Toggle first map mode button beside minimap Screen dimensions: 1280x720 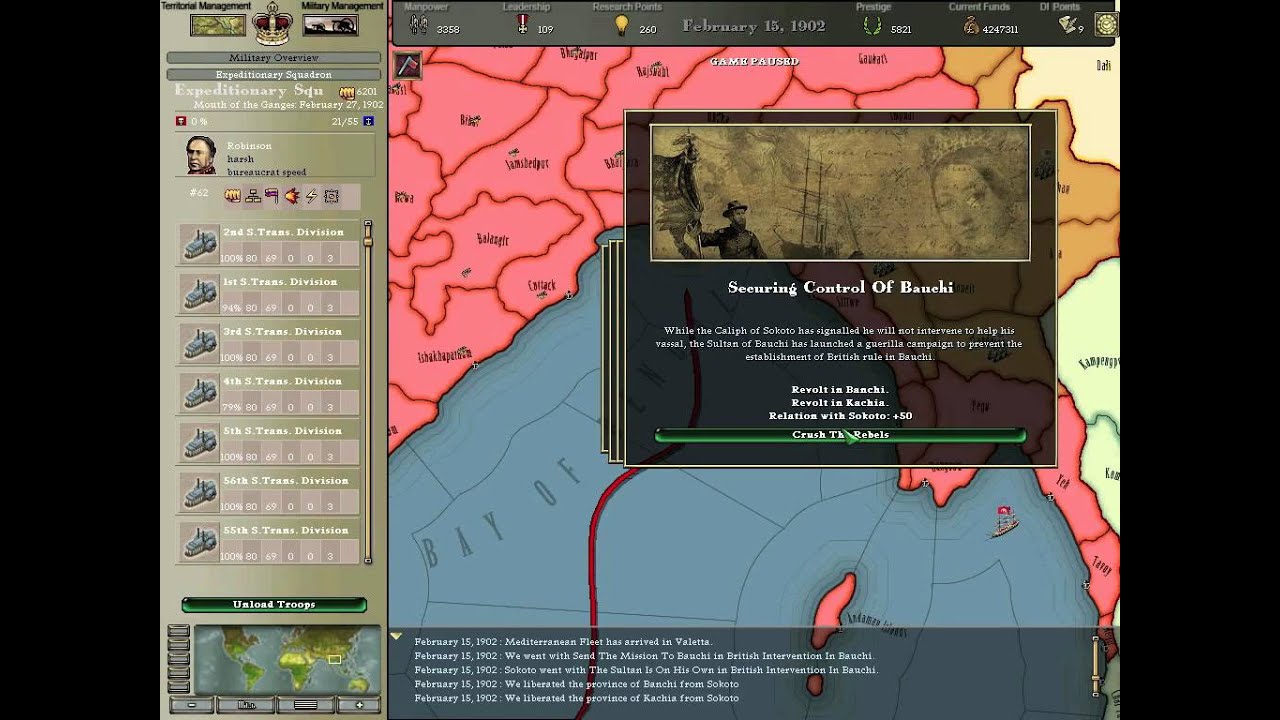pyautogui.click(x=178, y=631)
